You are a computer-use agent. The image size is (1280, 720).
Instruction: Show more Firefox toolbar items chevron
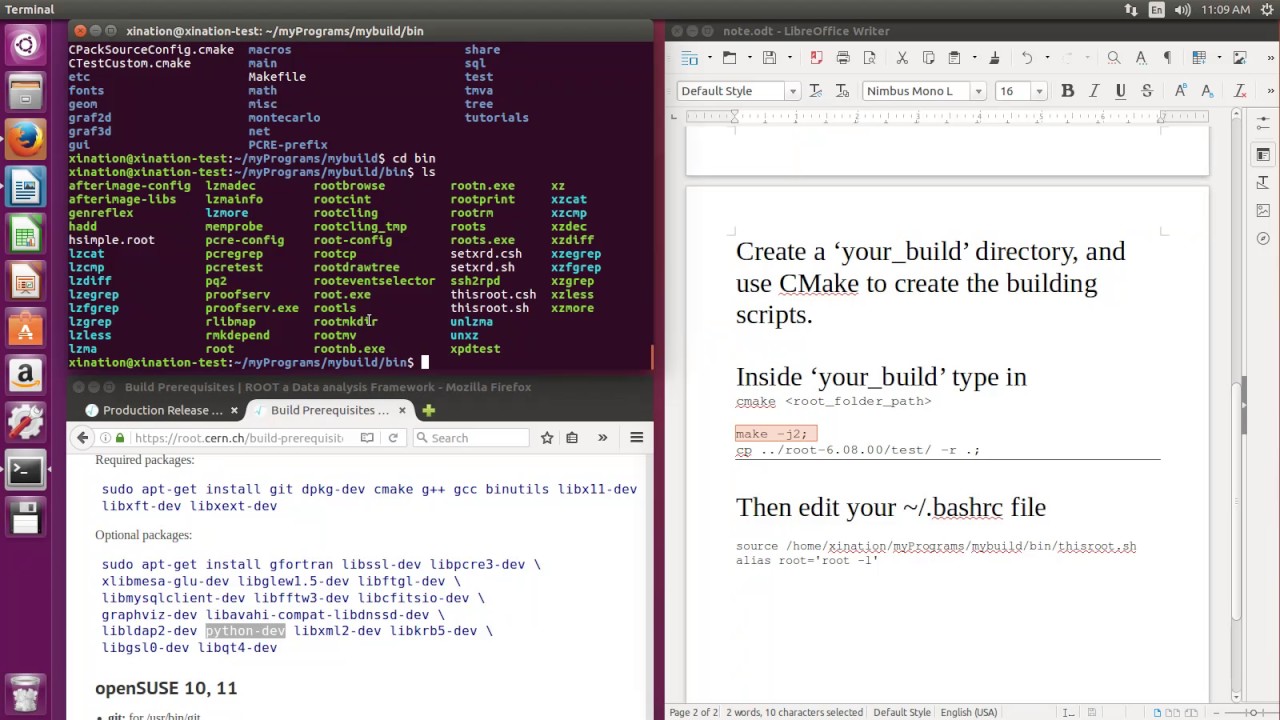(x=602, y=438)
